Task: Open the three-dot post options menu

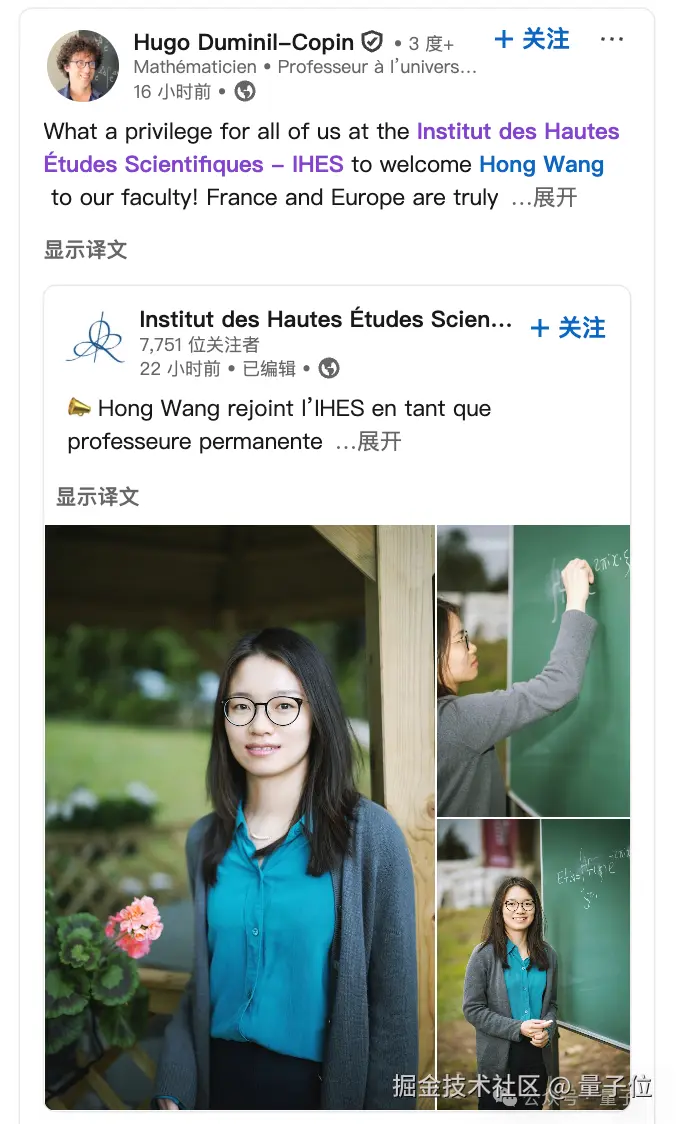Action: tap(611, 39)
